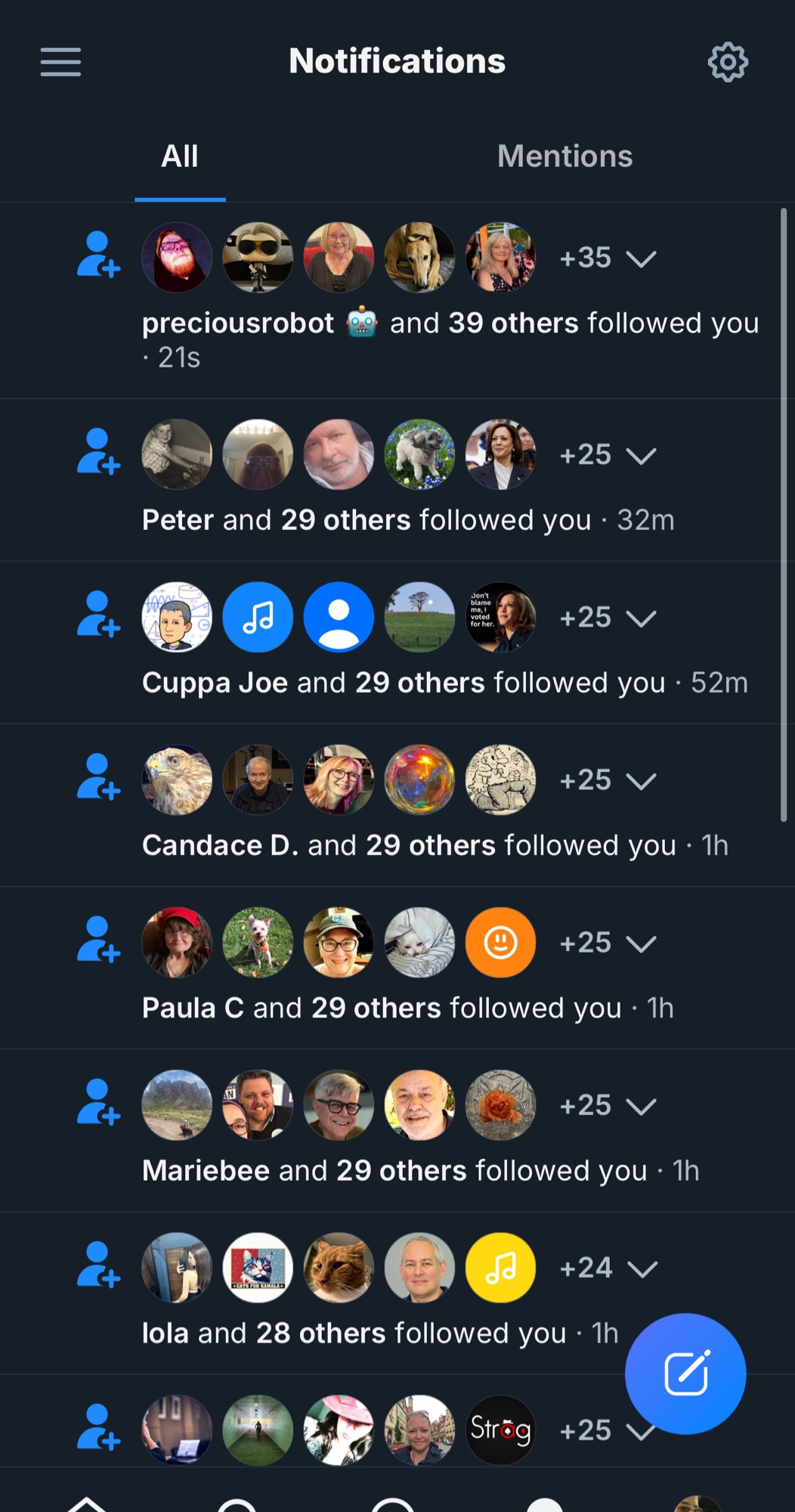Open the blue default person avatar
Viewport: 795px width, 1512px height.
pos(339,617)
